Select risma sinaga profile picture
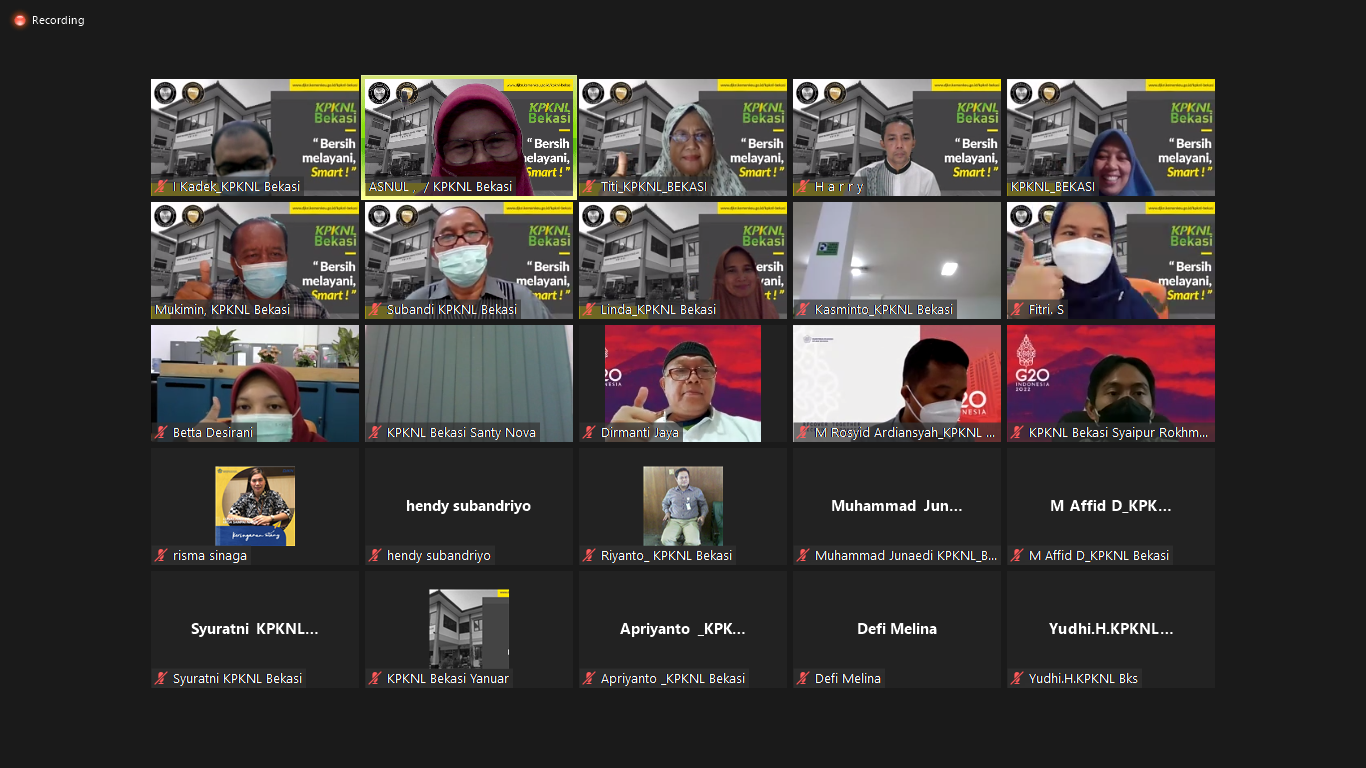The height and width of the screenshot is (768, 1366). [x=255, y=505]
